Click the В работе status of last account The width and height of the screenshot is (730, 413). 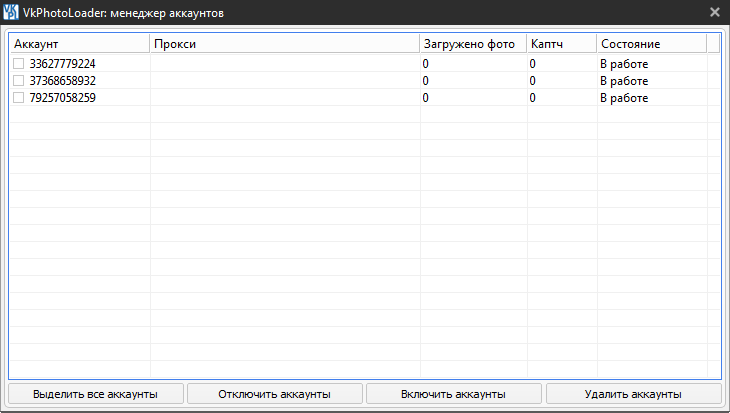point(624,98)
